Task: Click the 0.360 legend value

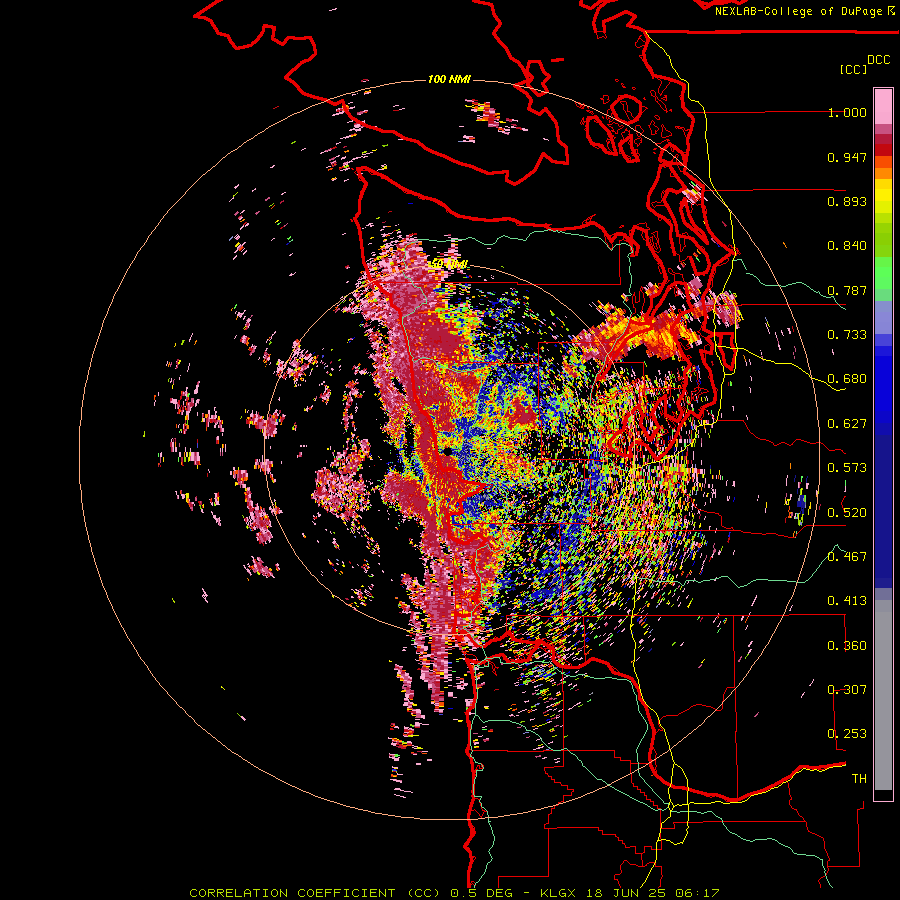Action: point(847,645)
